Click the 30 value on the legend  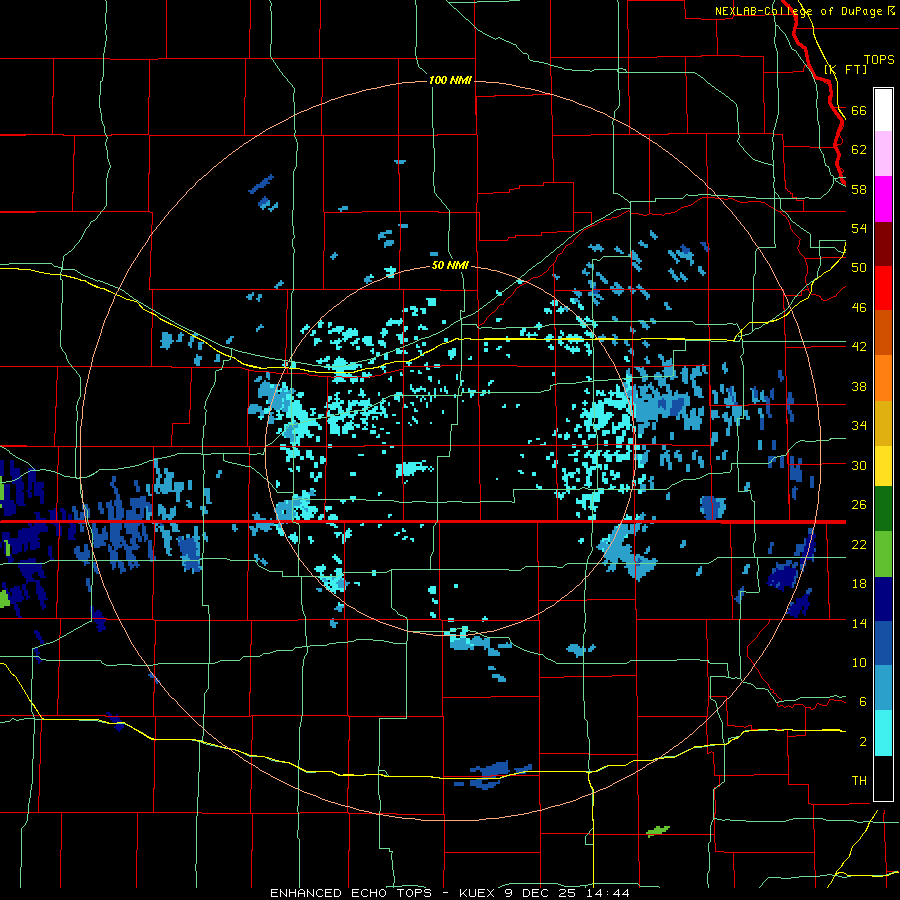coord(859,465)
